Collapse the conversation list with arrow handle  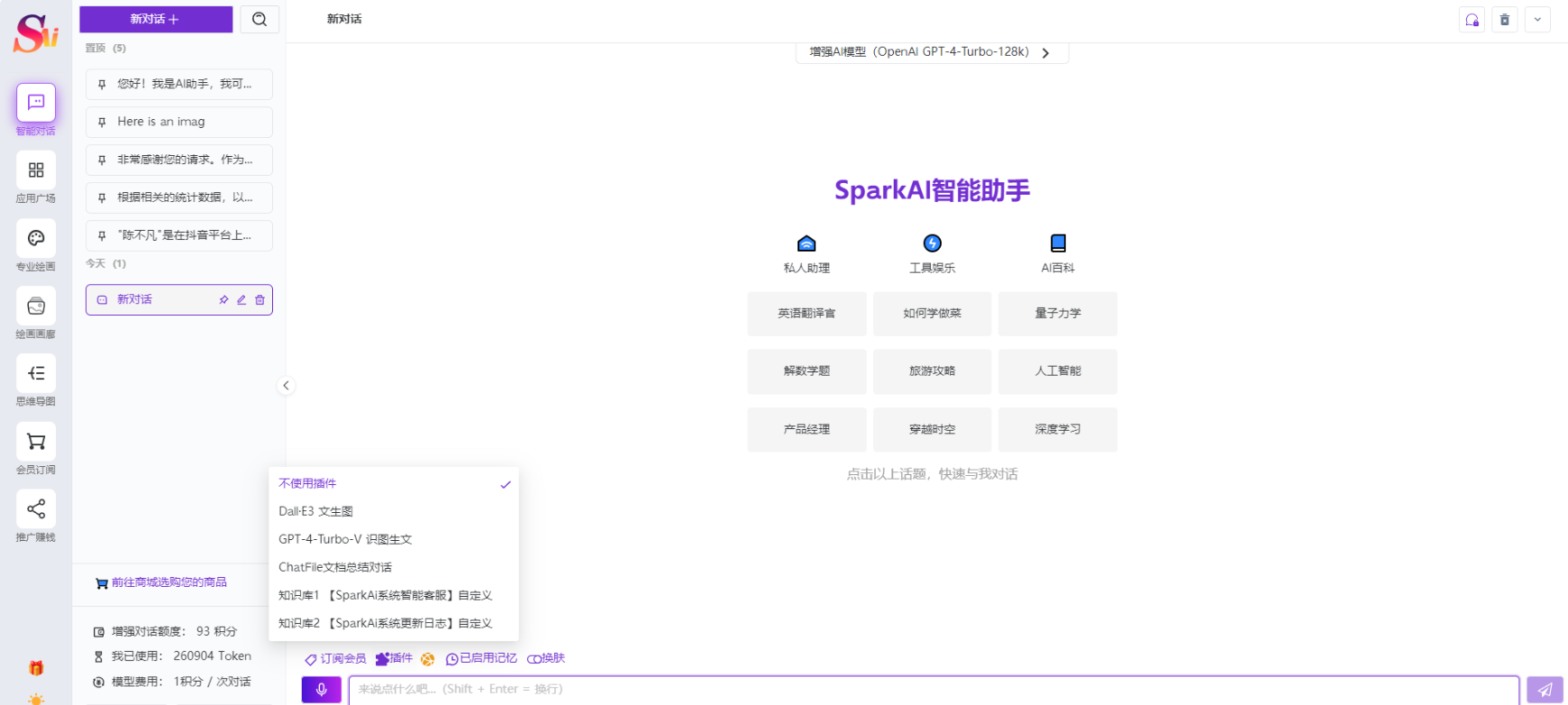286,386
